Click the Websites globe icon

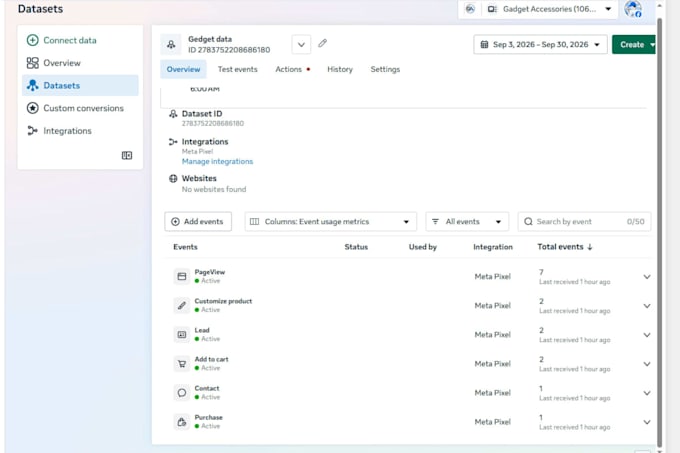click(173, 178)
